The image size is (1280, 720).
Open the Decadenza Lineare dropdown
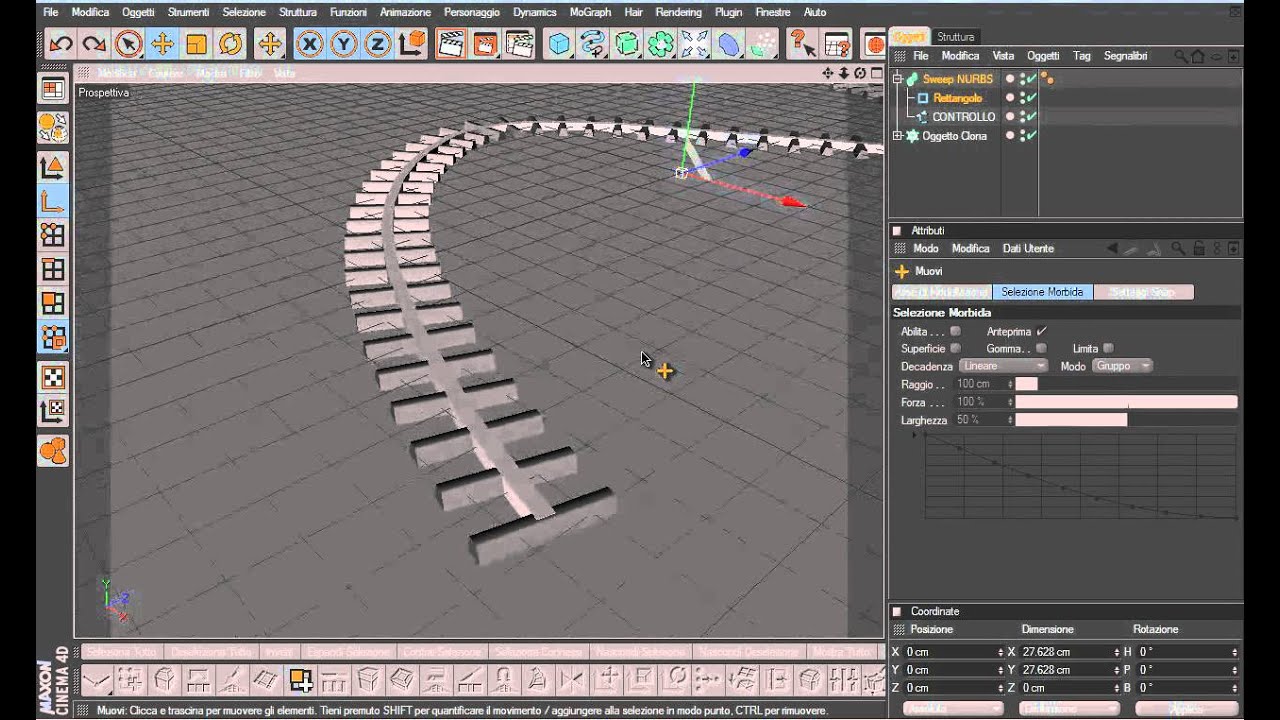click(1003, 366)
